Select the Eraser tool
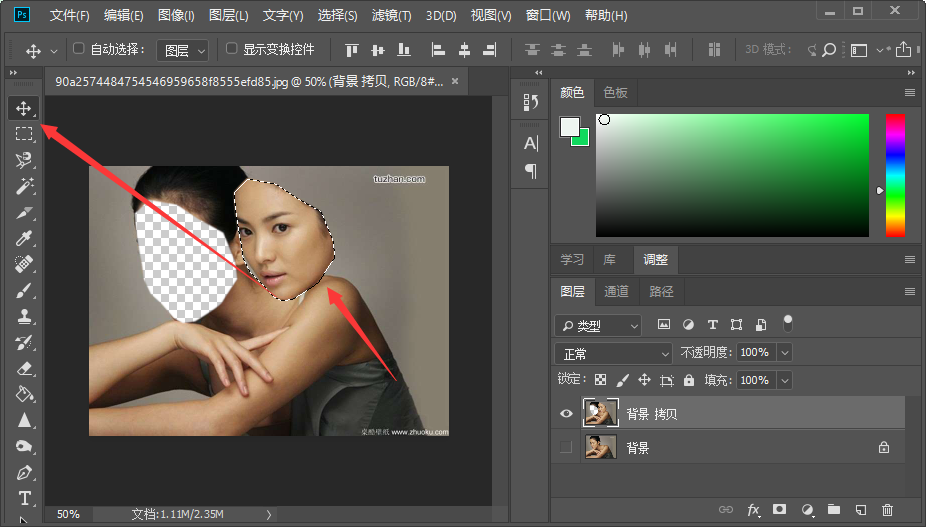The image size is (926, 527). coord(24,368)
